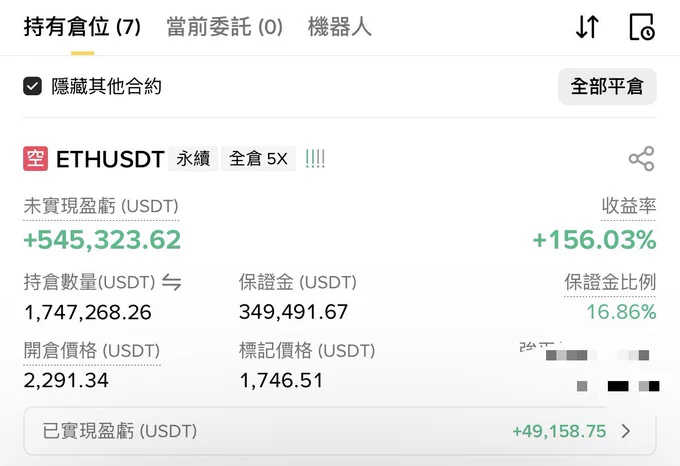680x466 pixels.
Task: Open the order history clock icon
Action: click(642, 27)
